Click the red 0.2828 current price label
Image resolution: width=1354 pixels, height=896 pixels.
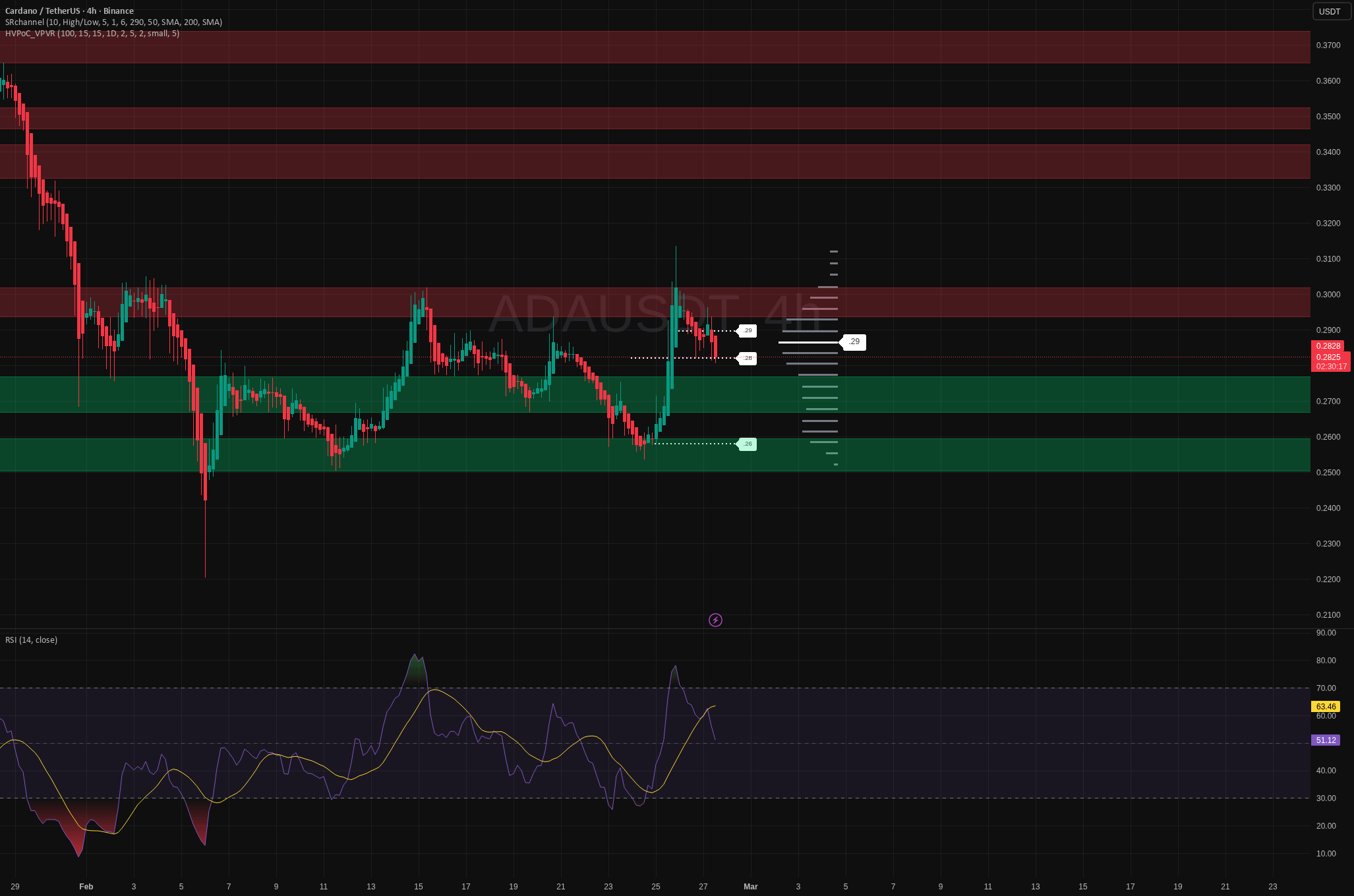(x=1328, y=346)
